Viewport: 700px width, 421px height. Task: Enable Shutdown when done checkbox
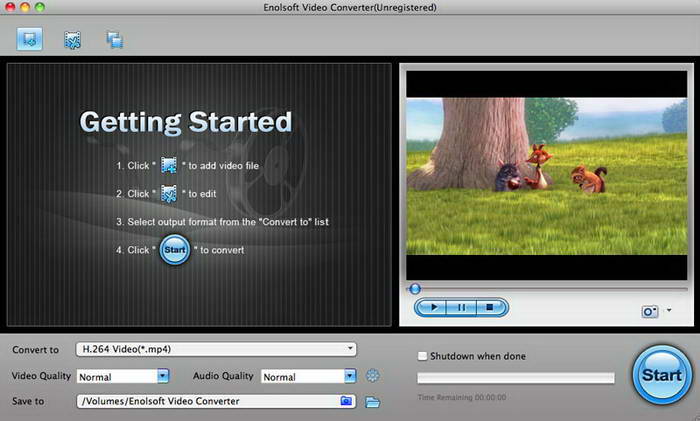pos(422,356)
